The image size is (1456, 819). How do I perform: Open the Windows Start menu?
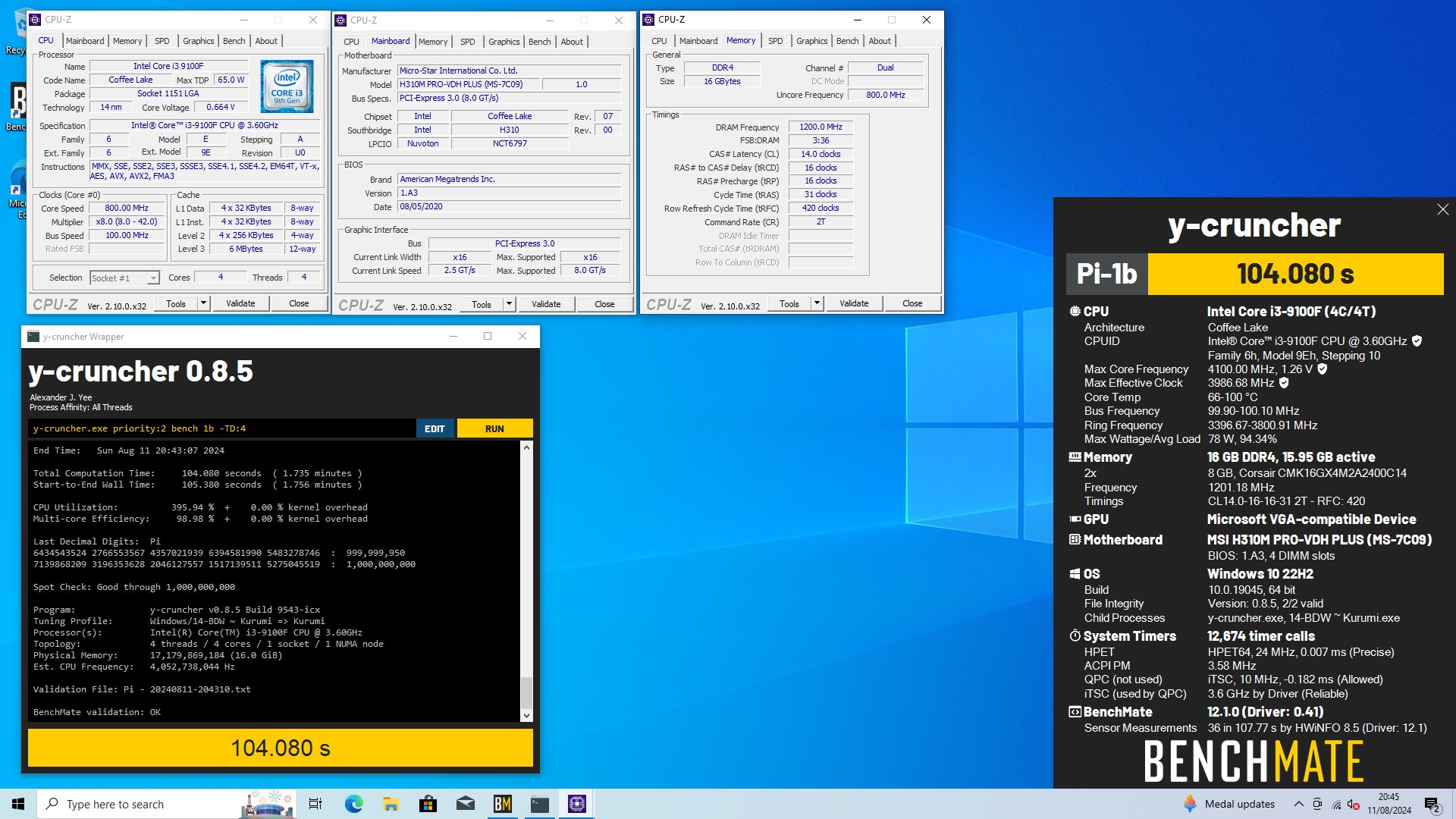18,804
